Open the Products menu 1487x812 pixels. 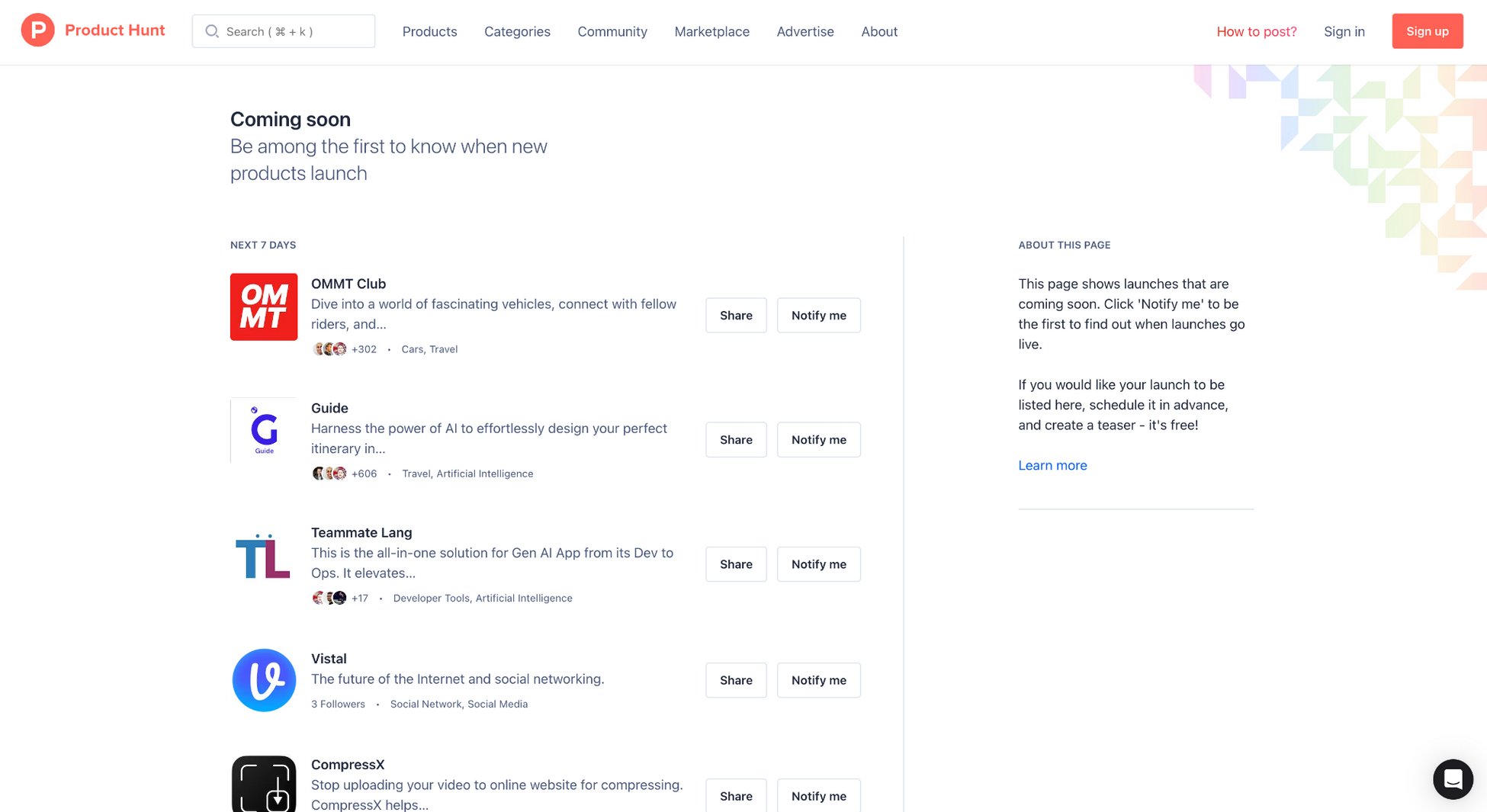pos(430,31)
